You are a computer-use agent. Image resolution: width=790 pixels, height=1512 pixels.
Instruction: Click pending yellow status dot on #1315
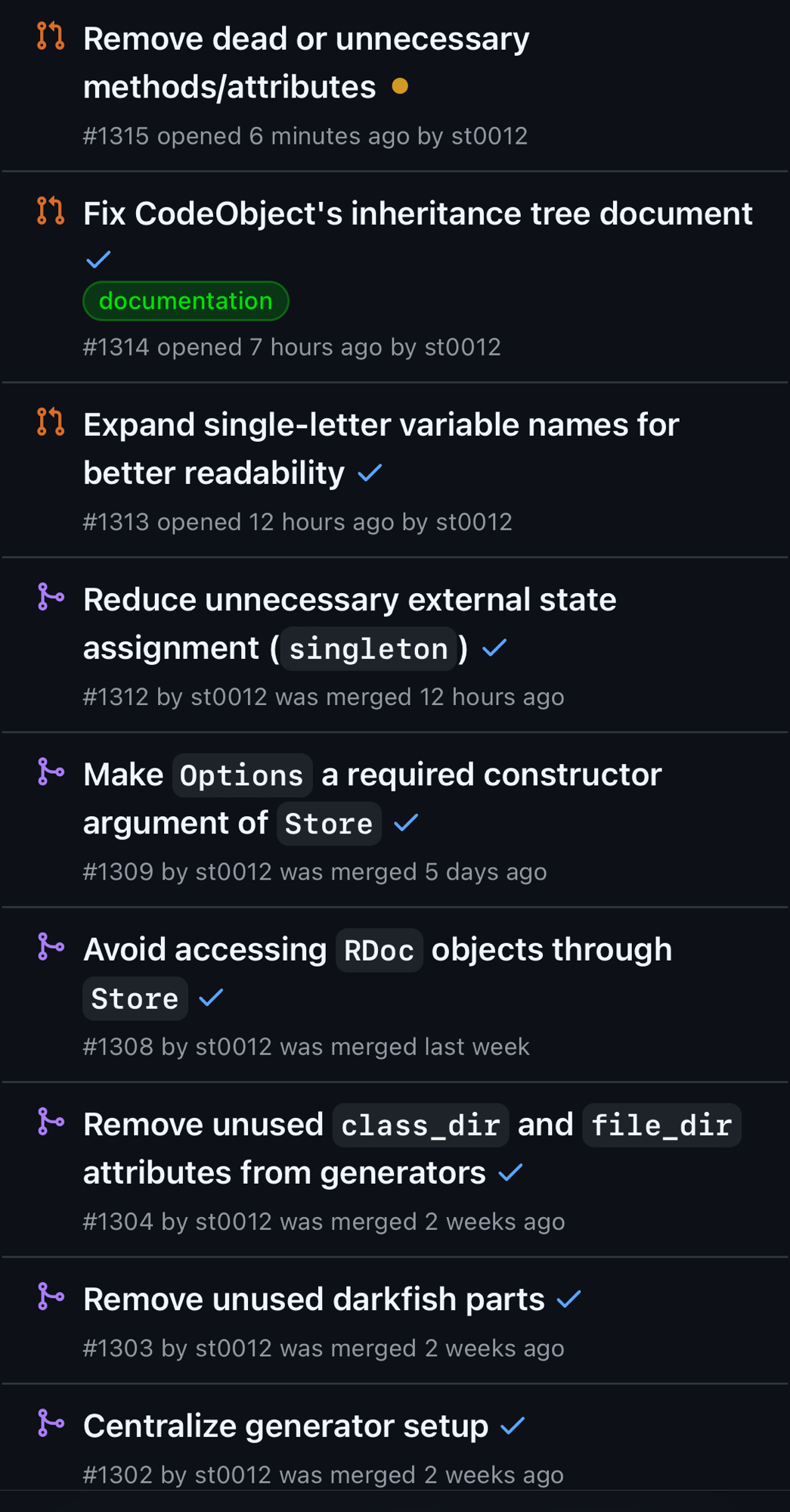pyautogui.click(x=401, y=87)
